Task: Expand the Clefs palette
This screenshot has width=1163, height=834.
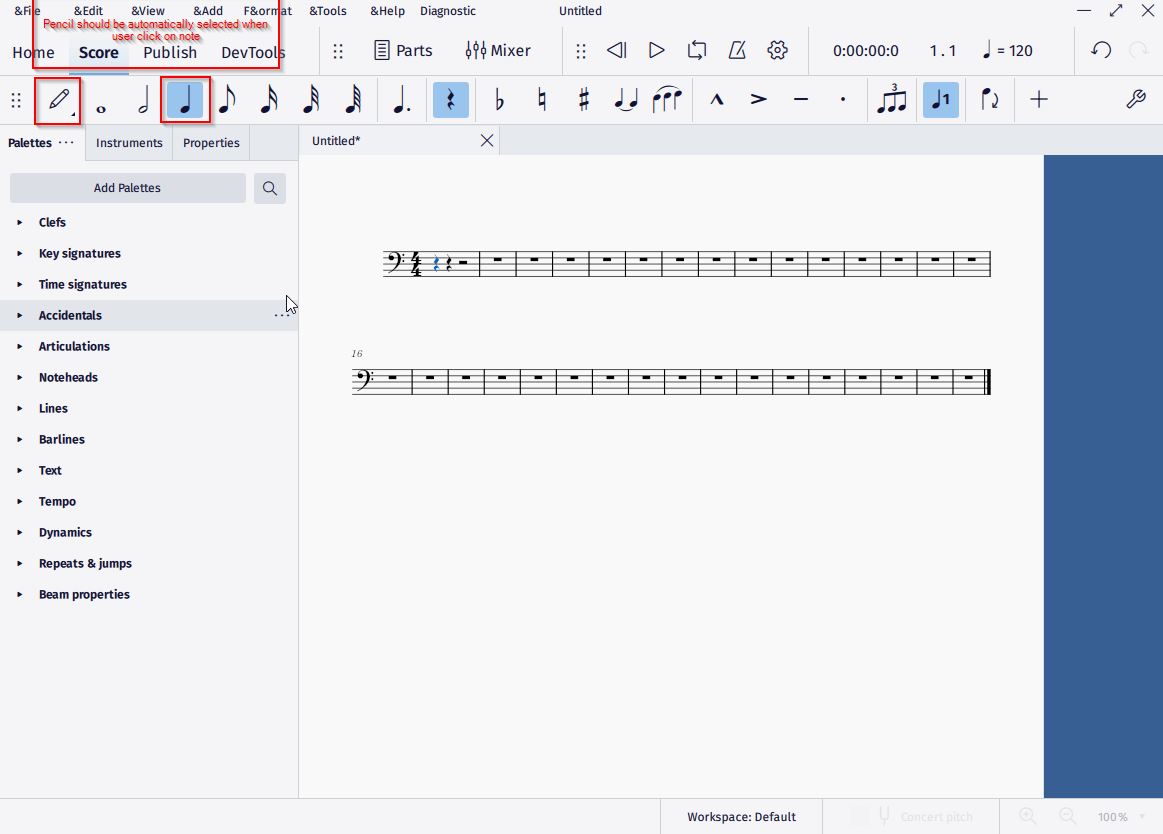Action: 52,222
